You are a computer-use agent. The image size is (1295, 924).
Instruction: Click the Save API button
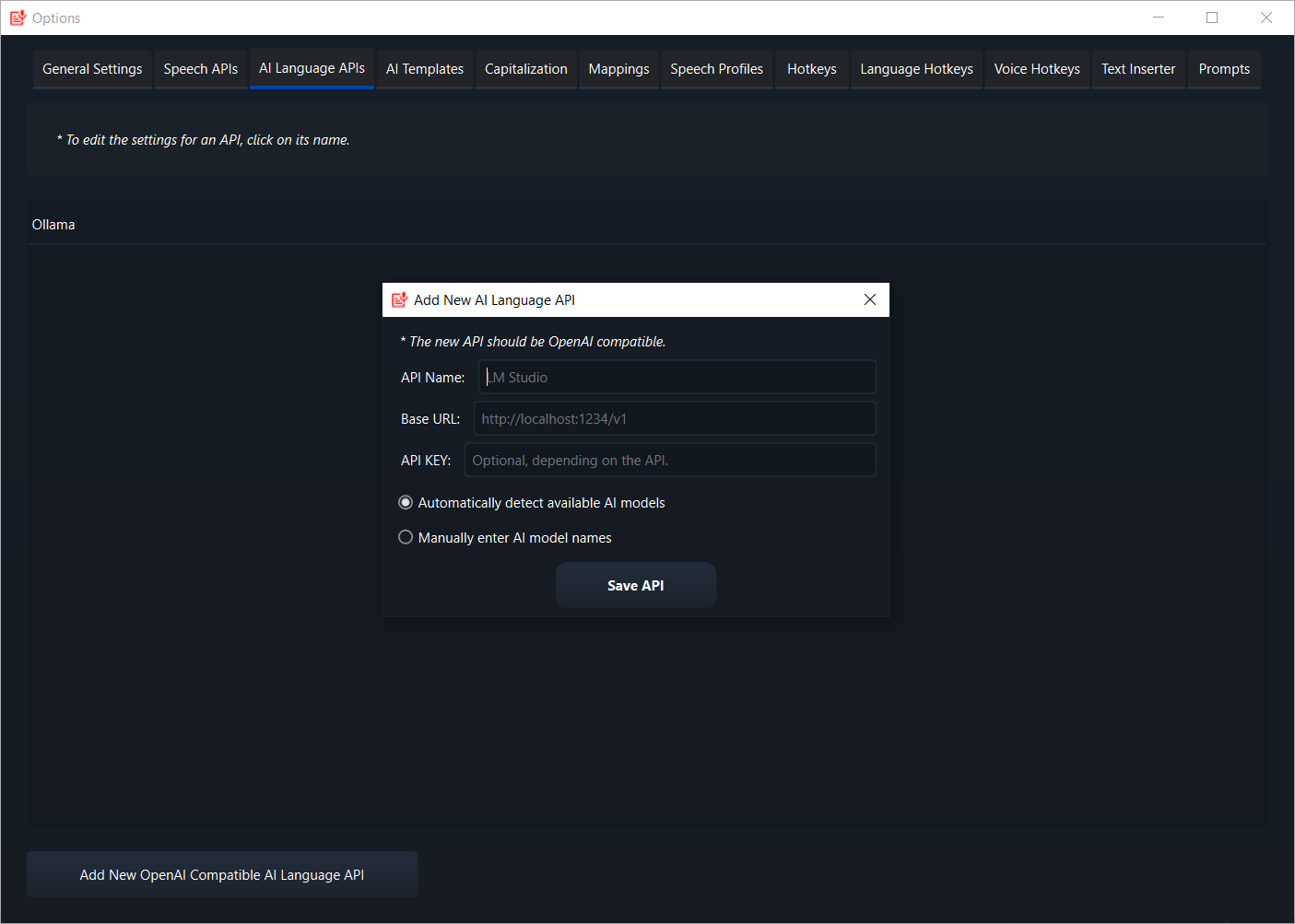pyautogui.click(x=635, y=585)
